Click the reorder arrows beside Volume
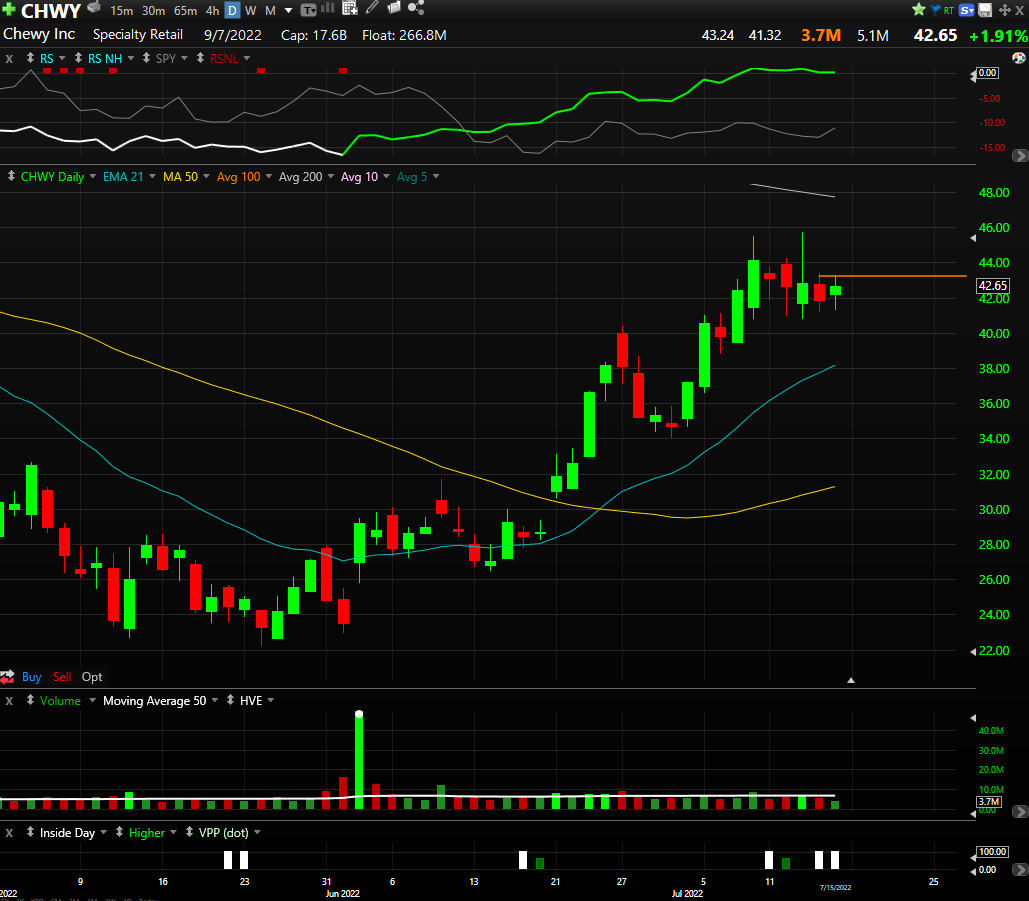Screen dimensions: 1029x901 (30, 700)
